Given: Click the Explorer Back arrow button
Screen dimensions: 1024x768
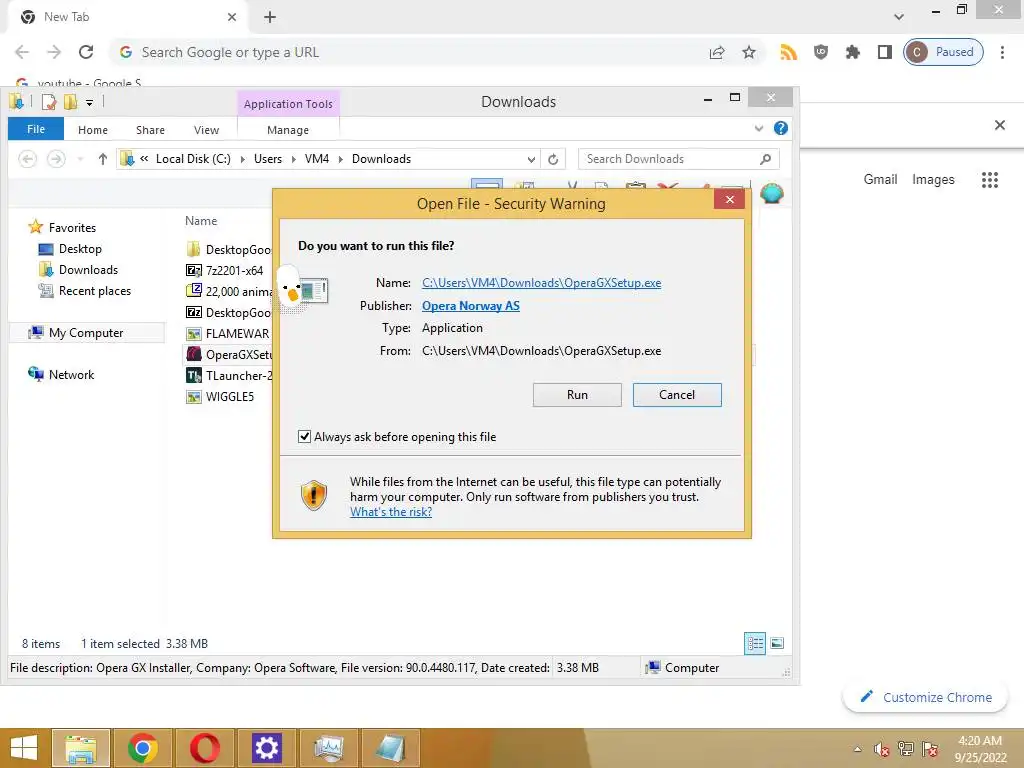Looking at the screenshot, I should click(x=27, y=159).
